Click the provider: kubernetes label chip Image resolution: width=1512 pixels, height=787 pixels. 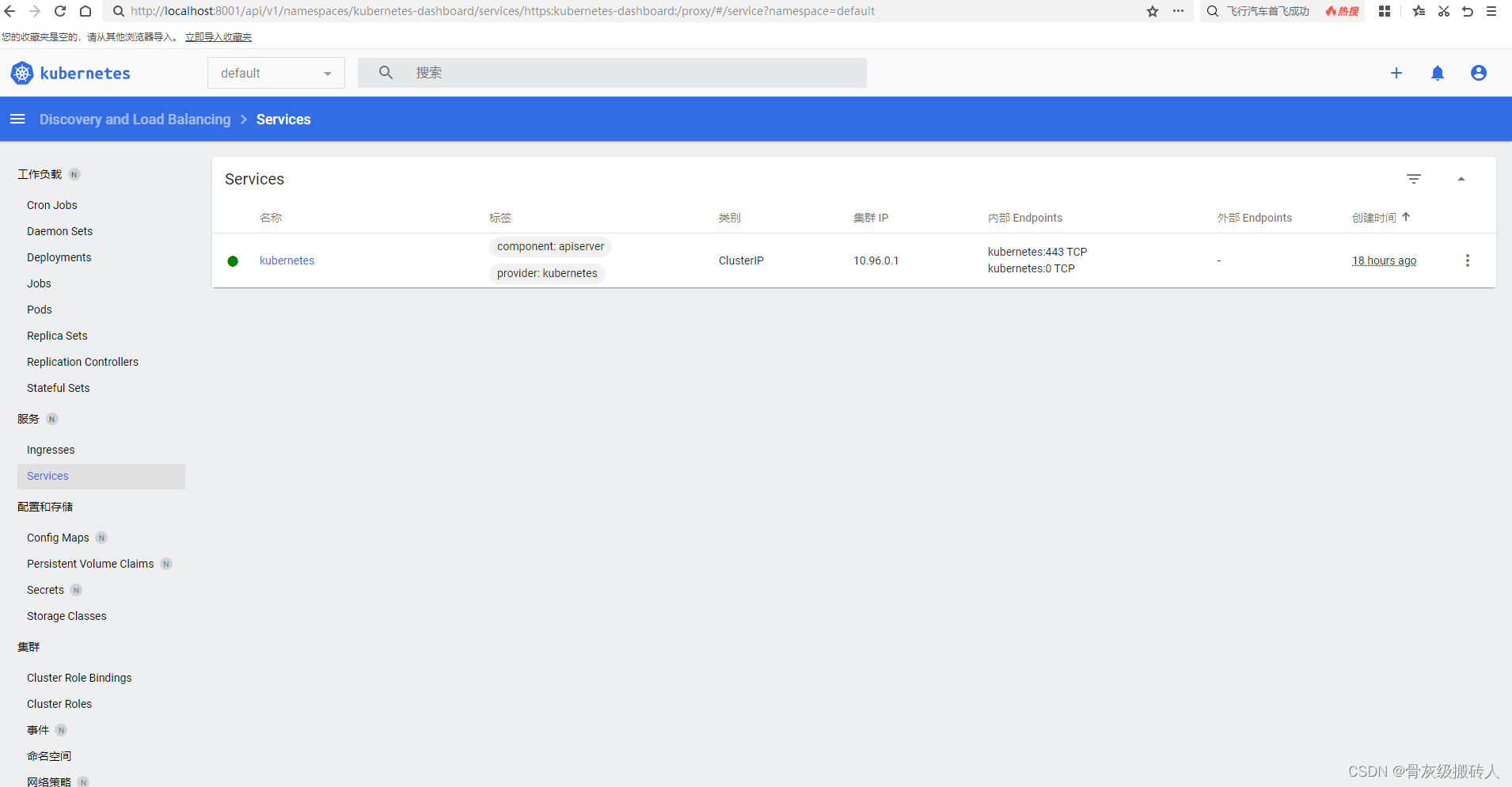[x=547, y=273]
